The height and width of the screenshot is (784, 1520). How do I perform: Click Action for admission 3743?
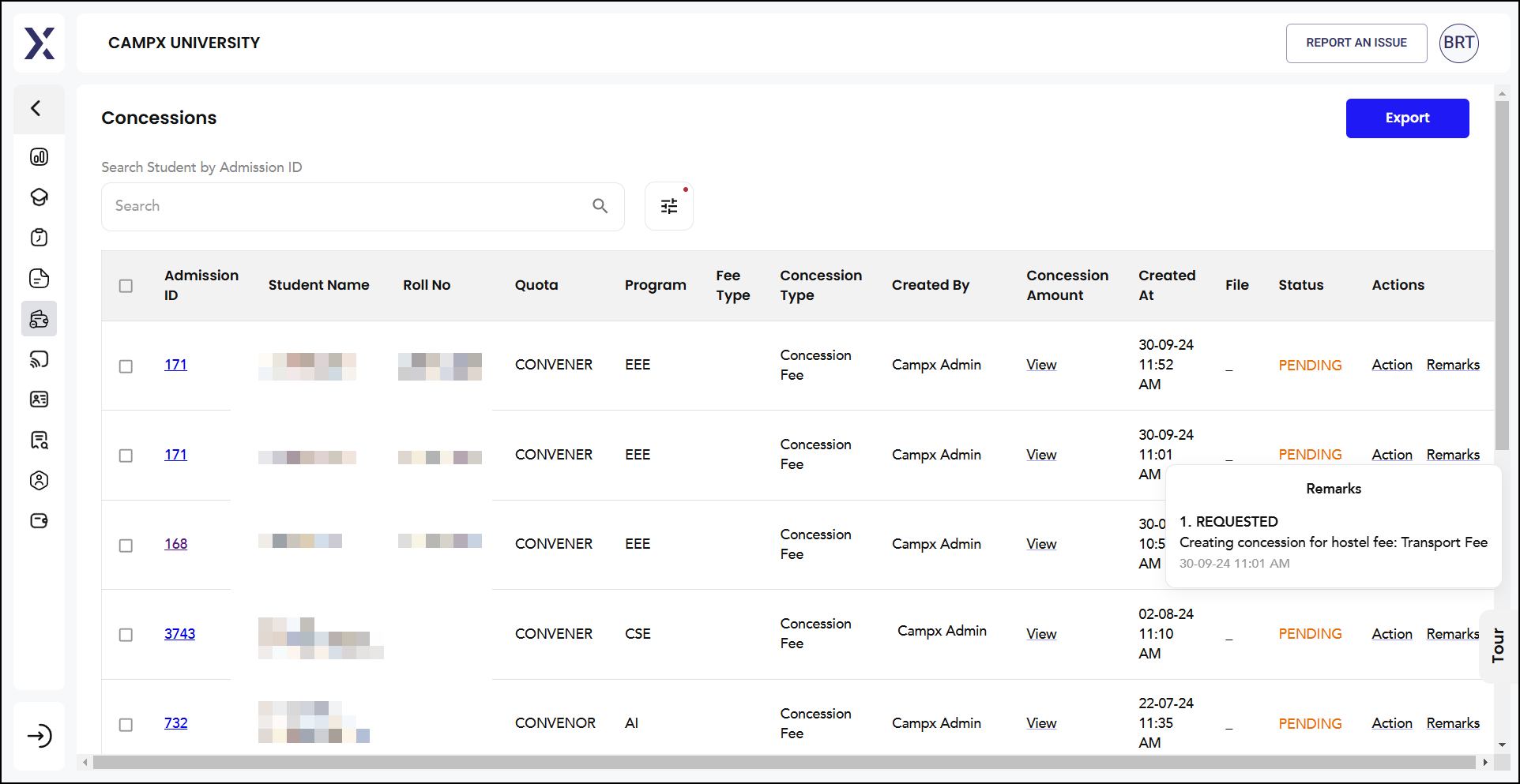coord(1391,634)
